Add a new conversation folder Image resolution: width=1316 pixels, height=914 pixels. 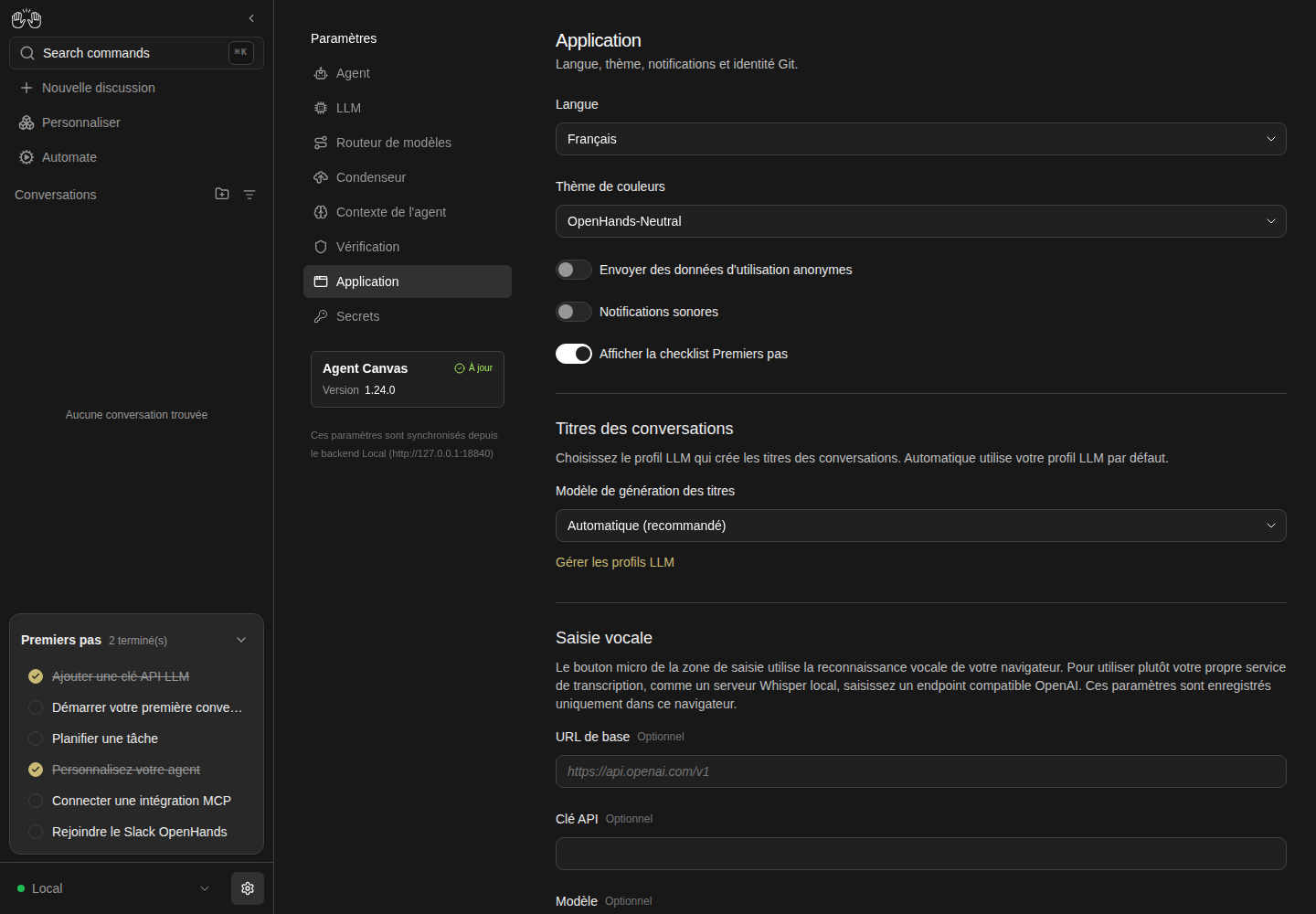pos(222,194)
